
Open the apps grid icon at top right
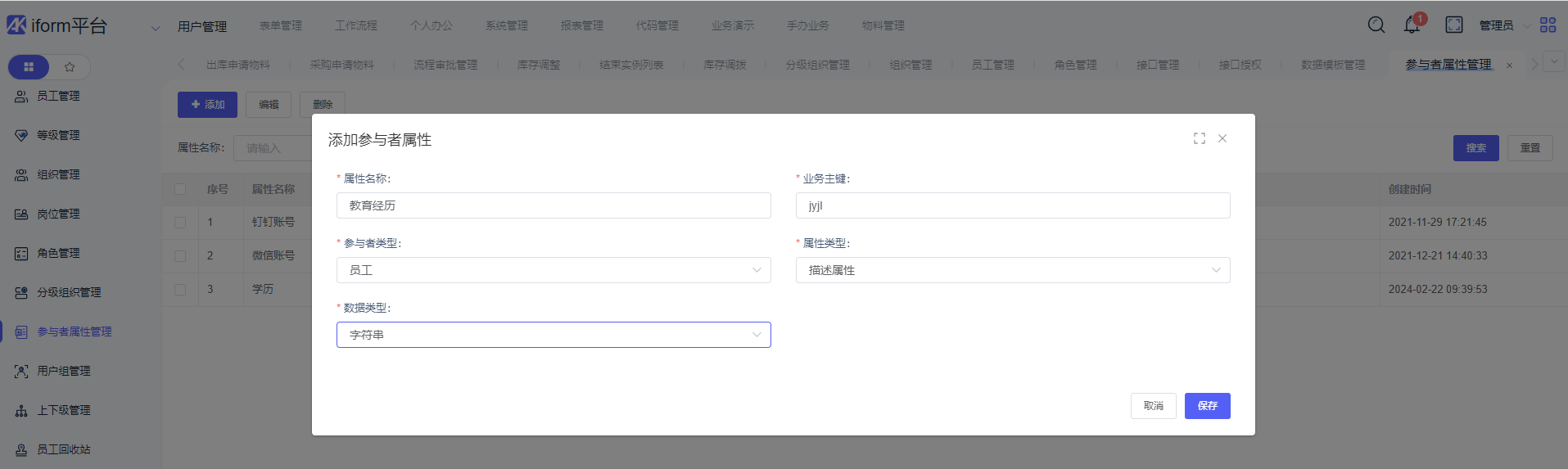tap(1548, 25)
